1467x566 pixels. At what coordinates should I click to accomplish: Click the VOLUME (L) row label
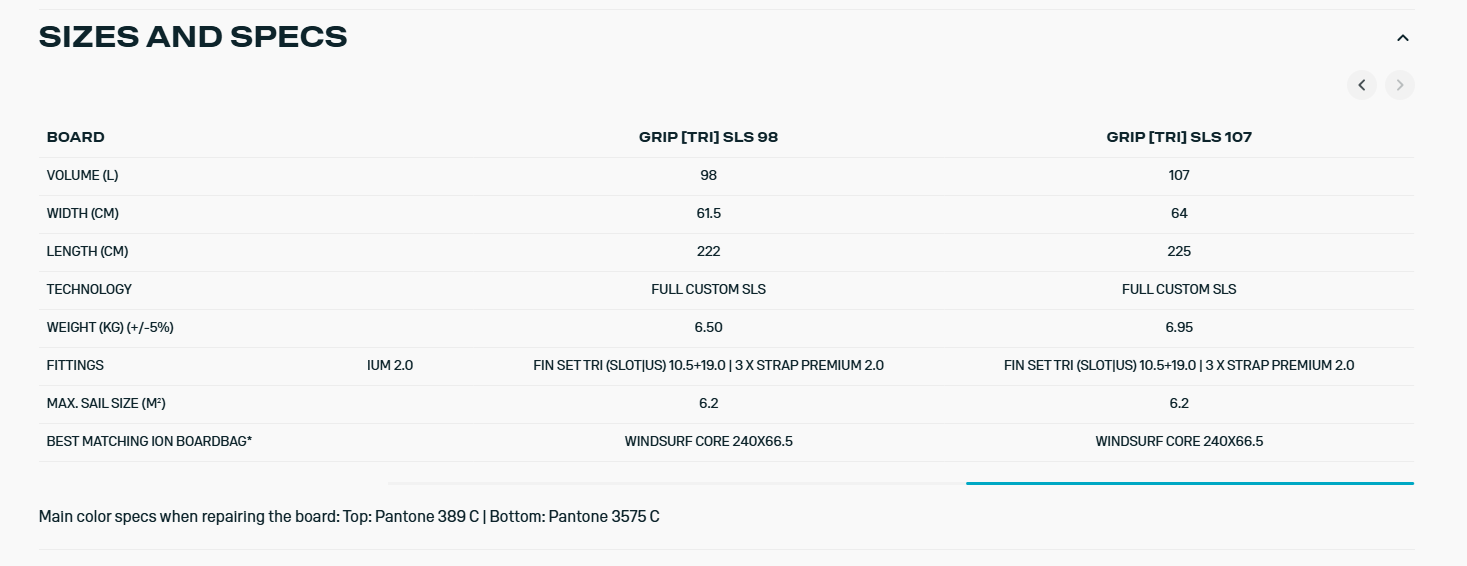click(82, 175)
